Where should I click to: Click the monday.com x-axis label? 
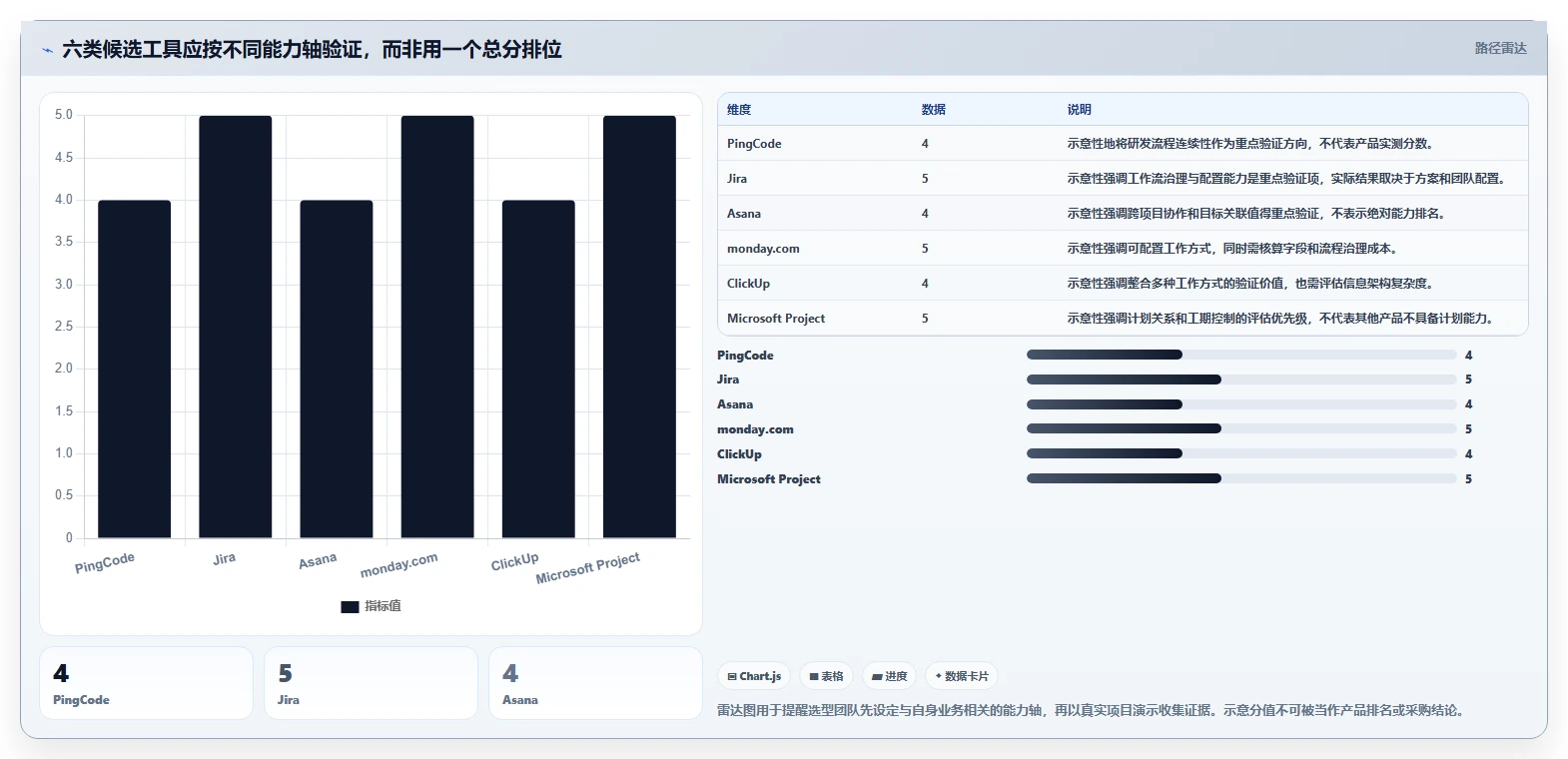point(399,565)
